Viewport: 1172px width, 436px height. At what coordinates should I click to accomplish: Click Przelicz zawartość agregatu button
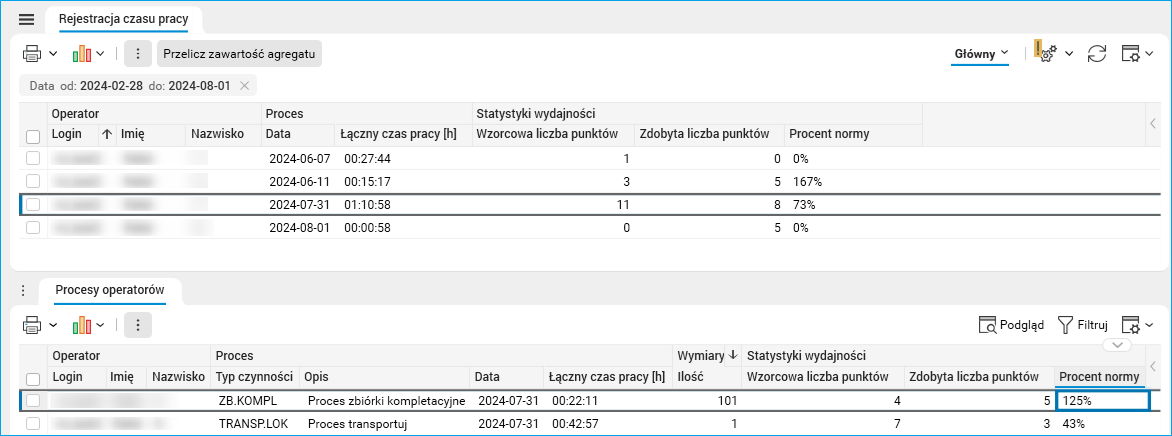point(239,54)
